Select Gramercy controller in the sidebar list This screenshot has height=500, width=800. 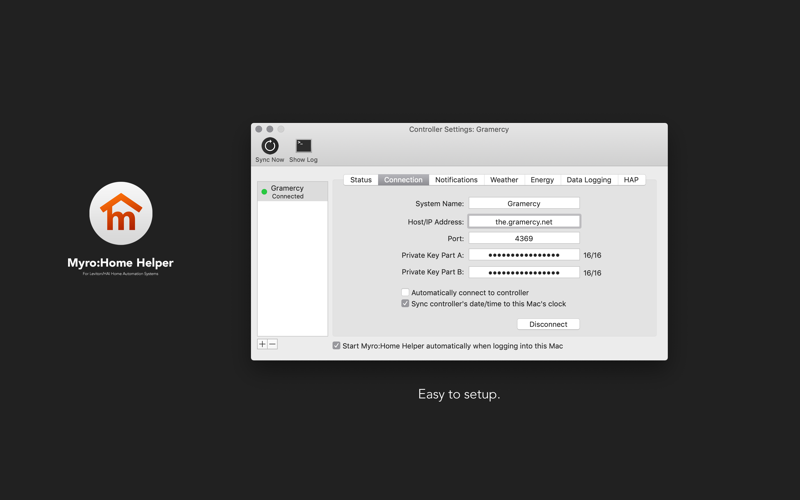click(293, 192)
